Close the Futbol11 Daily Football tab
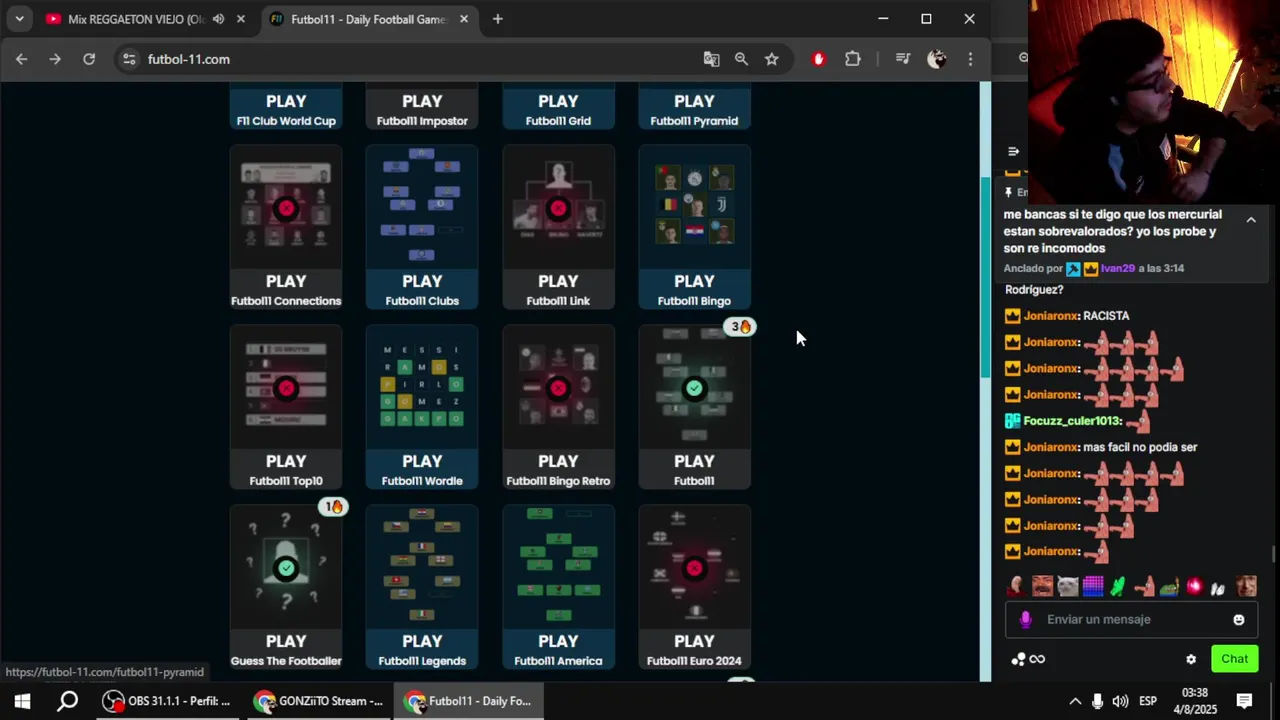 (464, 19)
